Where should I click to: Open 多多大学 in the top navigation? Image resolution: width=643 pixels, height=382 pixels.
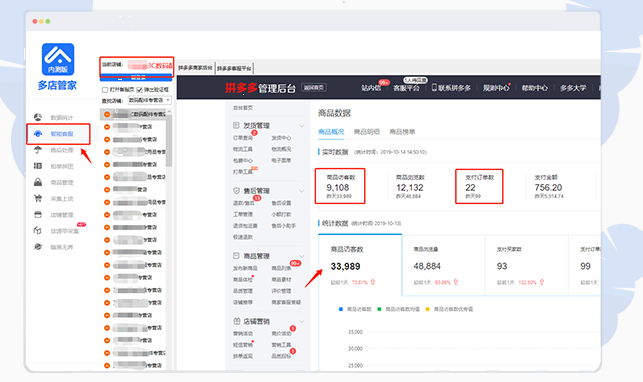573,88
